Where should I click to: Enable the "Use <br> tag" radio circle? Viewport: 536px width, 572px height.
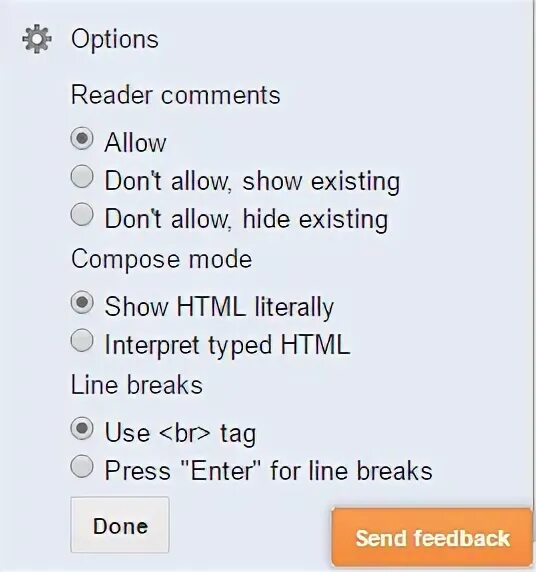click(82, 429)
